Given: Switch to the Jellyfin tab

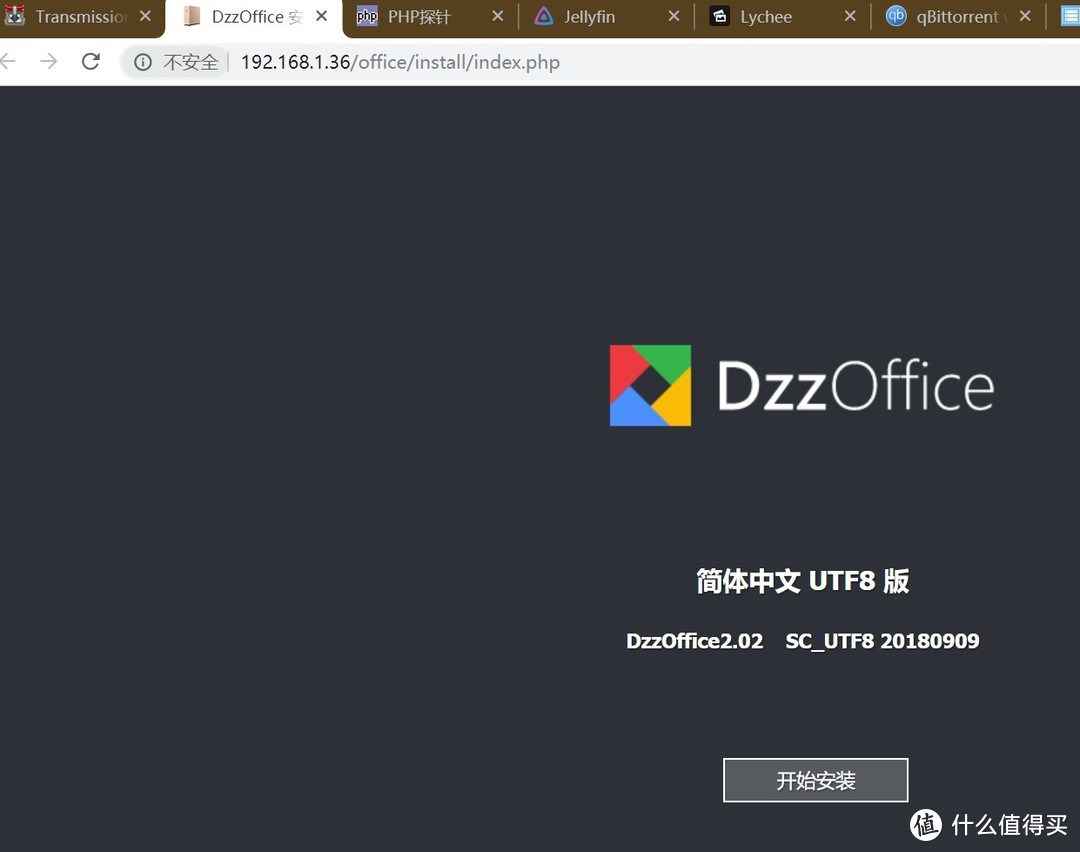Looking at the screenshot, I should click(x=590, y=17).
